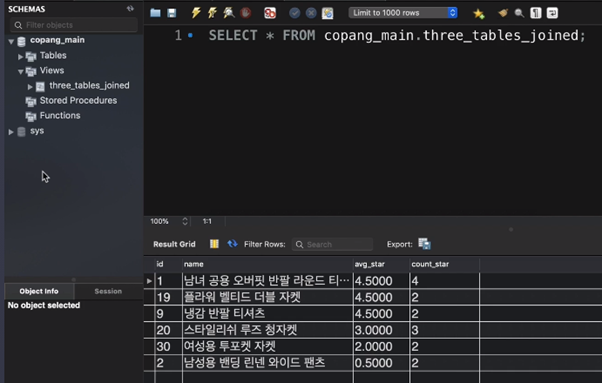This screenshot has height=383, width=602.
Task: Select the Stored Procedures tree item
Action: [x=78, y=101]
